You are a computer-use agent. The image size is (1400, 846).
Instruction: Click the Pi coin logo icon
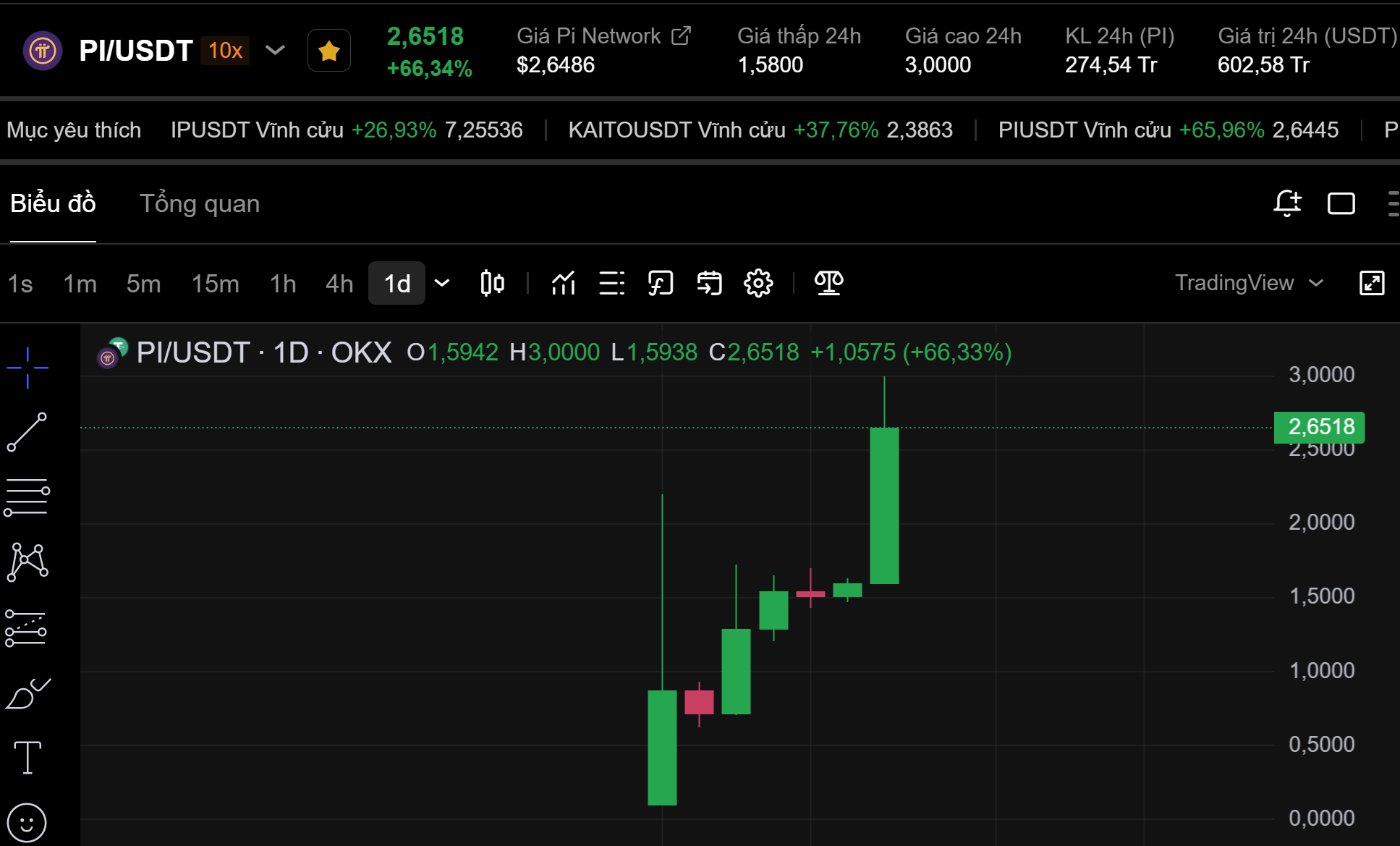coord(43,51)
